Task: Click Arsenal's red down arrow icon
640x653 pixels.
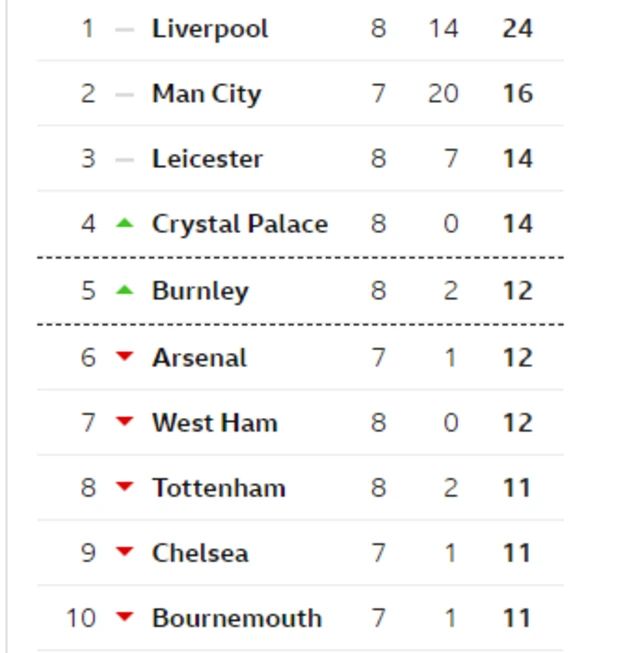Action: 124,358
